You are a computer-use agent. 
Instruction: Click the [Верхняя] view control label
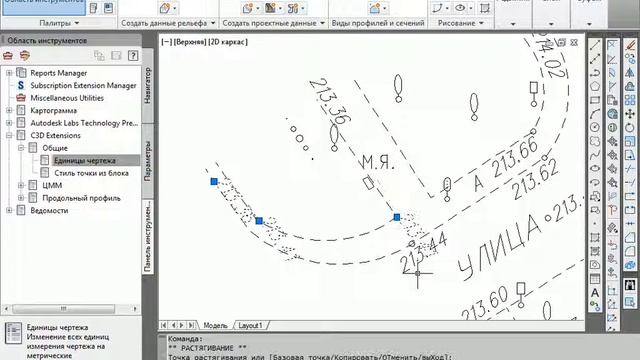tap(190, 42)
